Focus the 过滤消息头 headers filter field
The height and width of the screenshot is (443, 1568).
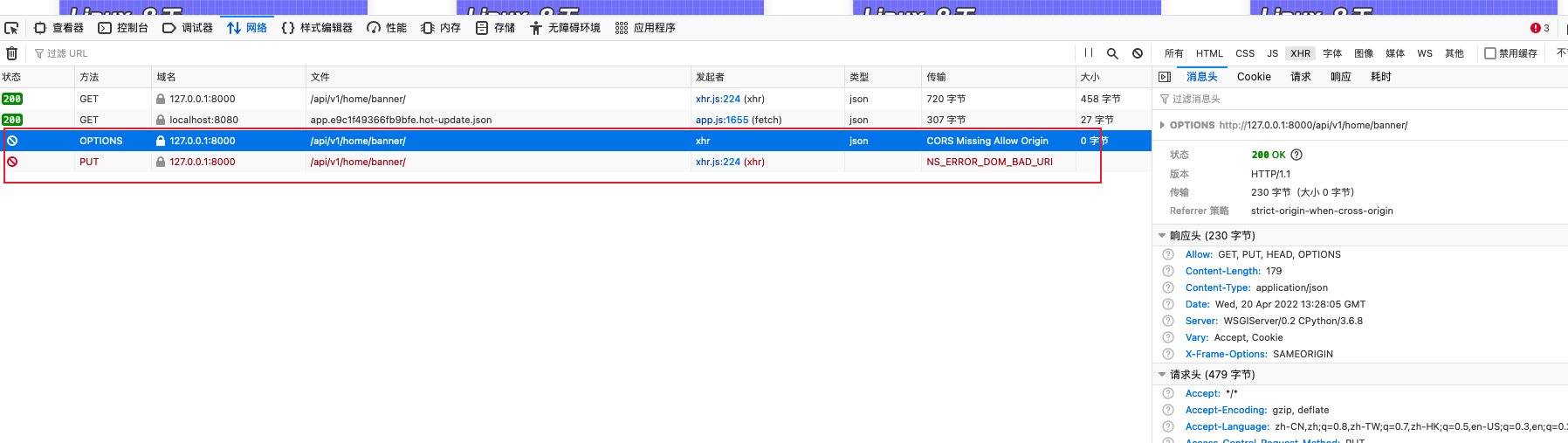tap(1362, 99)
